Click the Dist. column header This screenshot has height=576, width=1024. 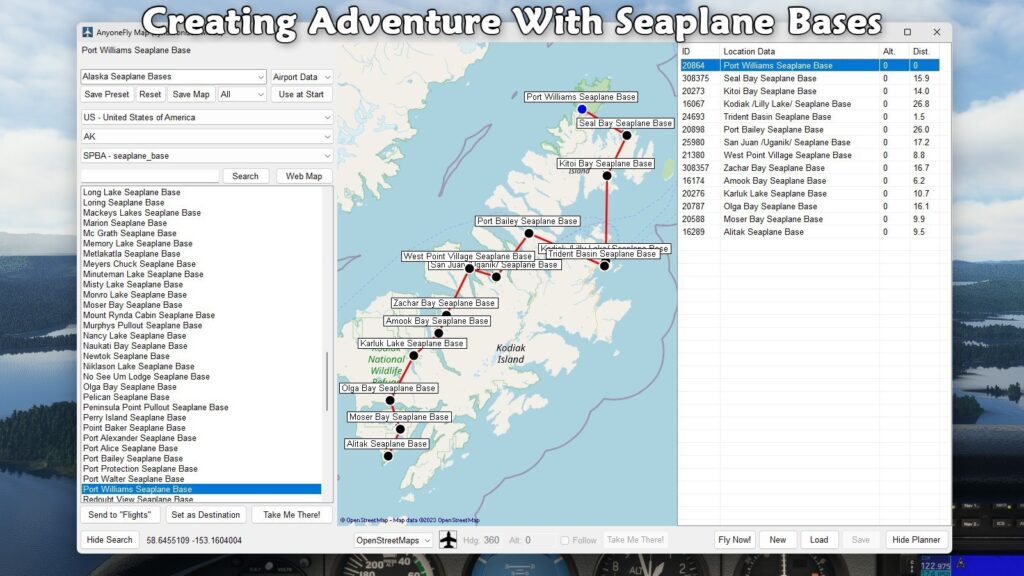pyautogui.click(x=921, y=51)
